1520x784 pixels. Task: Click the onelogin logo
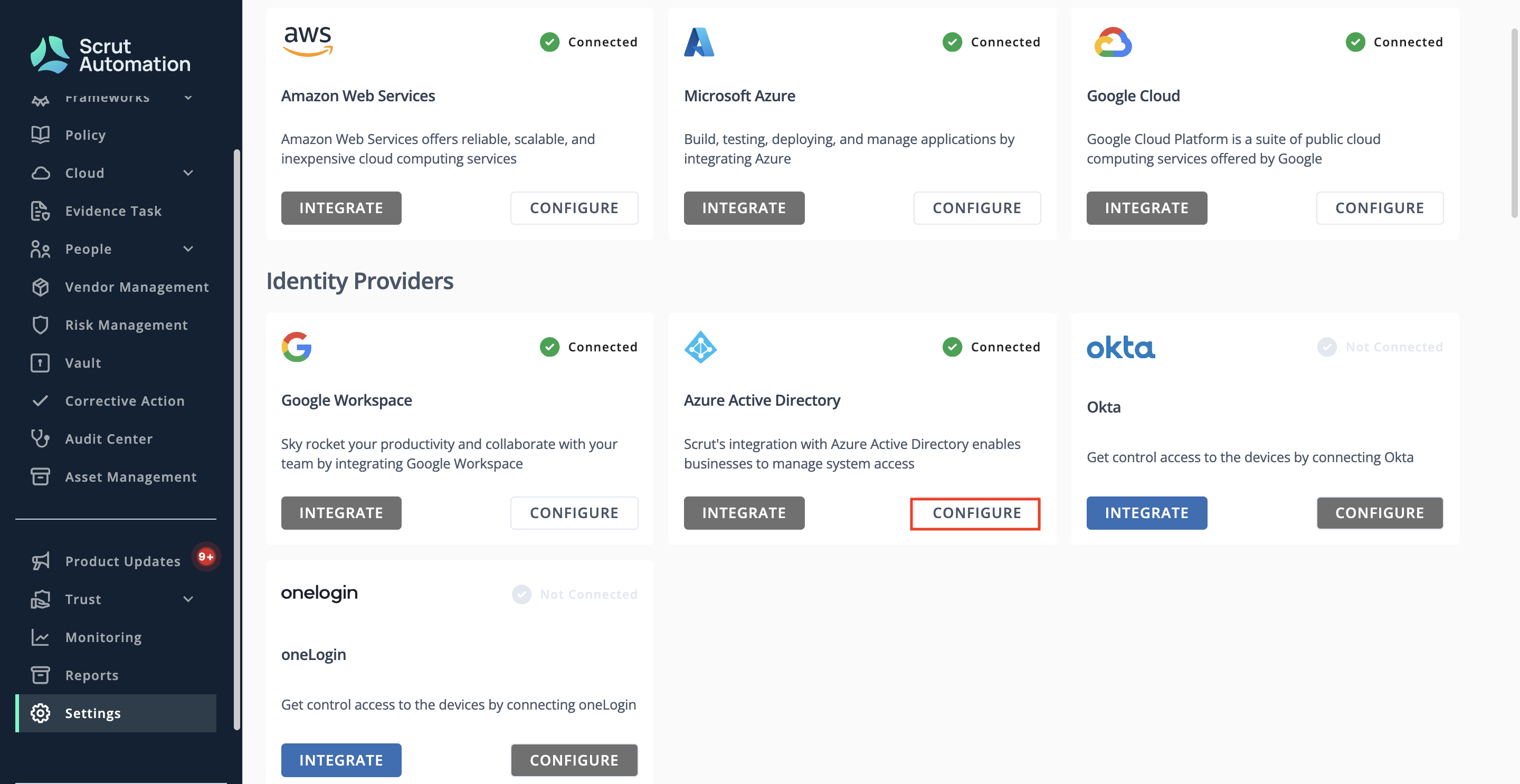point(319,593)
